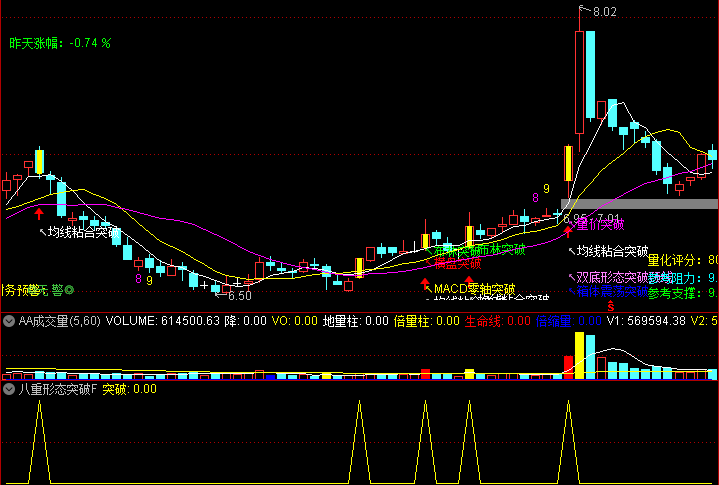Select the 双底形态突破 signal label
The image size is (719, 485).
(x=612, y=277)
